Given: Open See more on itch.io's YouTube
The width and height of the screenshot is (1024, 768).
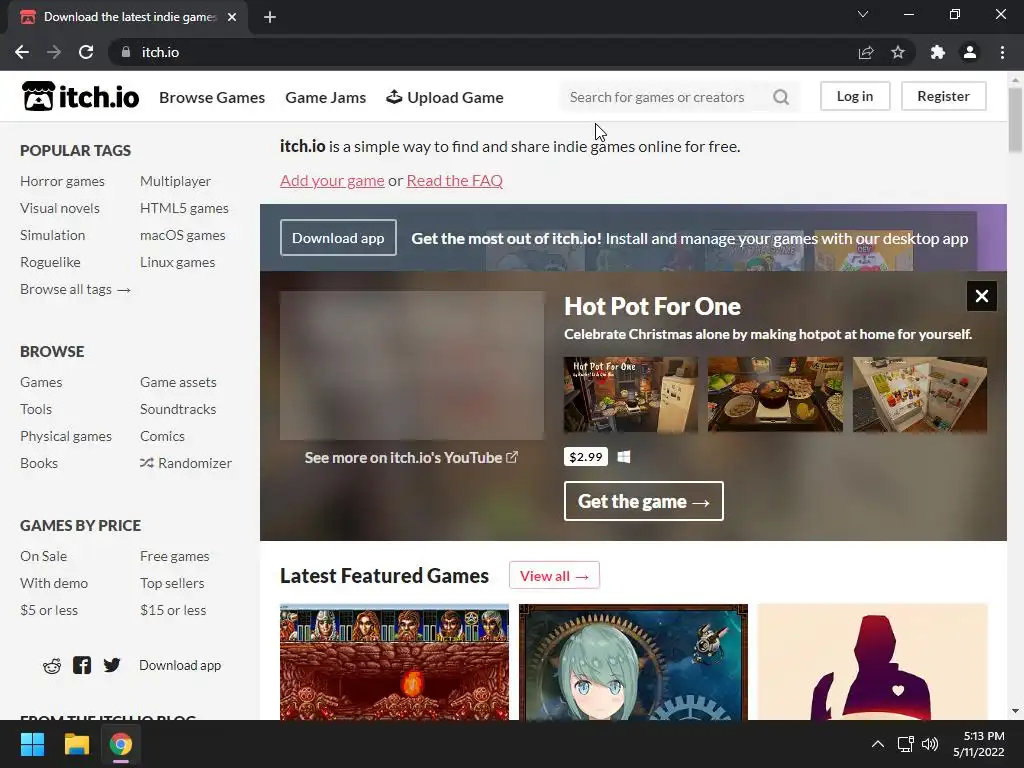Looking at the screenshot, I should (411, 458).
